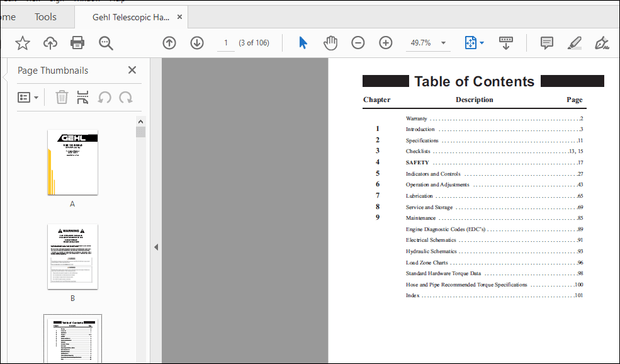Viewport: 620px width, 364px height.
Task: Open thumbnail options menu dropdown
Action: [28, 97]
